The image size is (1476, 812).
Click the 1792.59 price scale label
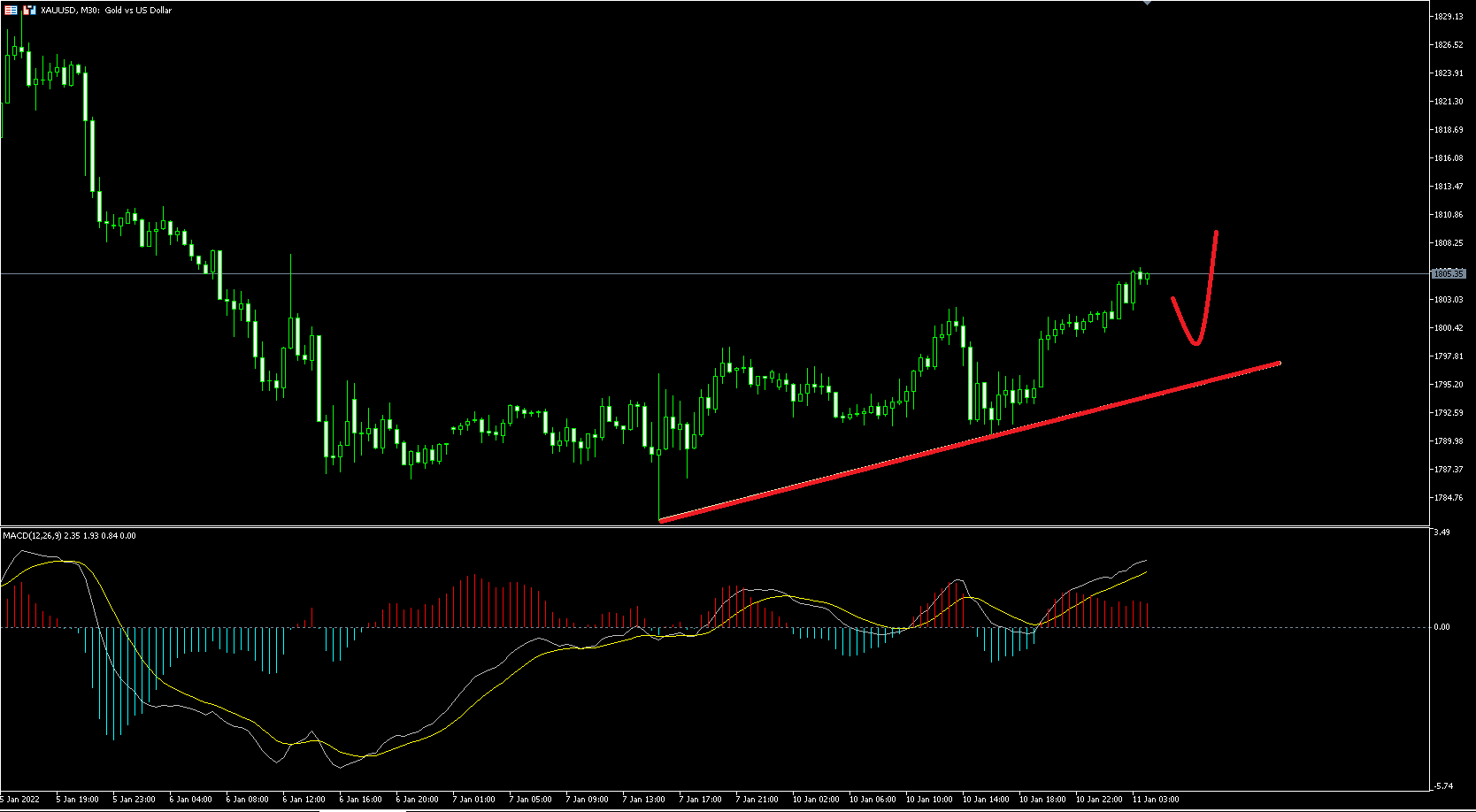pyautogui.click(x=1449, y=413)
